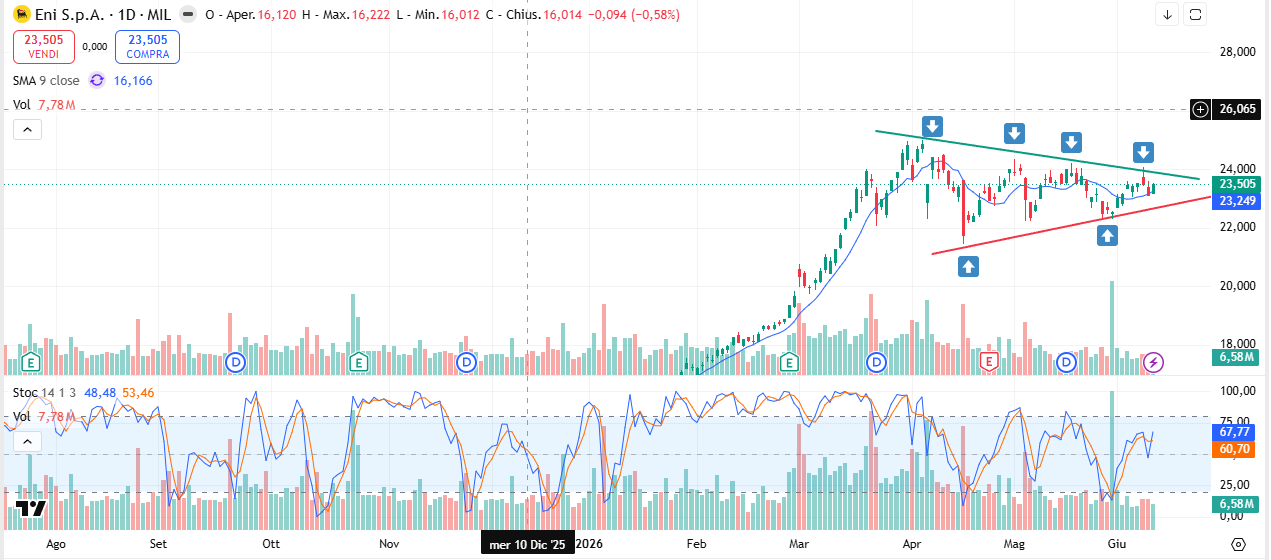The width and height of the screenshot is (1271, 560).
Task: Open the earnings E marker near March
Action: tap(790, 361)
